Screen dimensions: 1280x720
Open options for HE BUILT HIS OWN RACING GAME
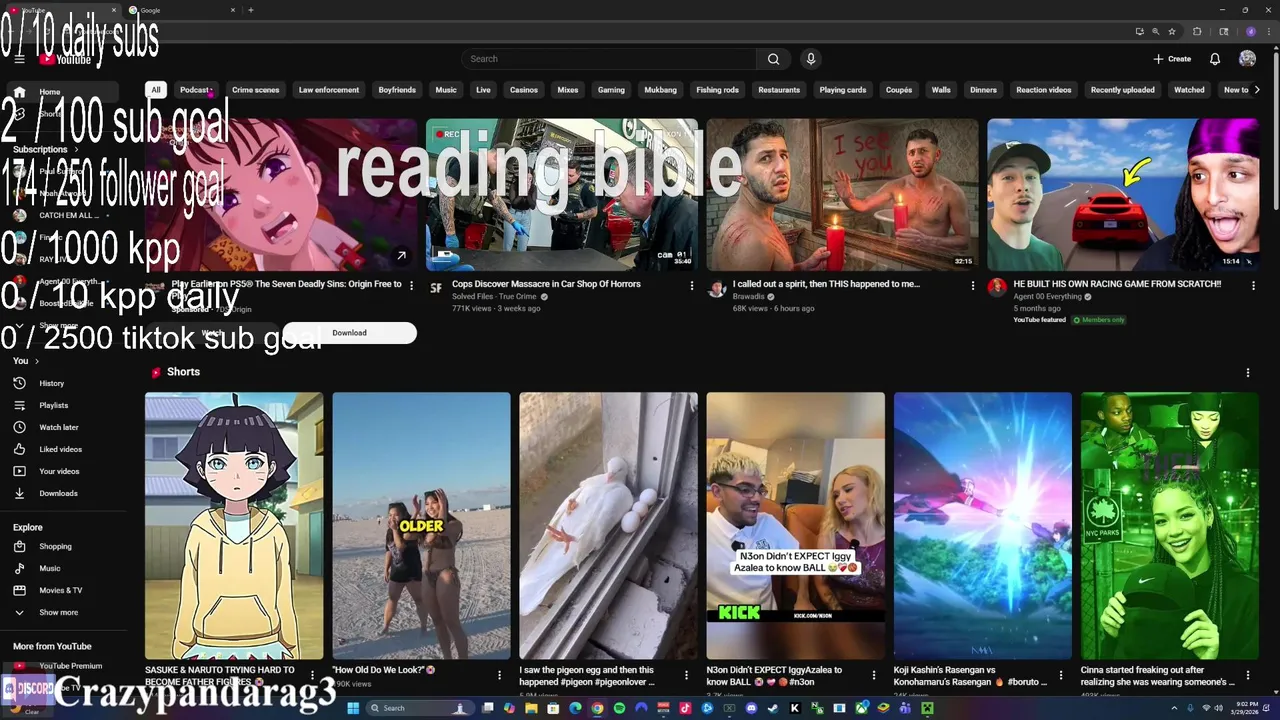click(x=1253, y=285)
